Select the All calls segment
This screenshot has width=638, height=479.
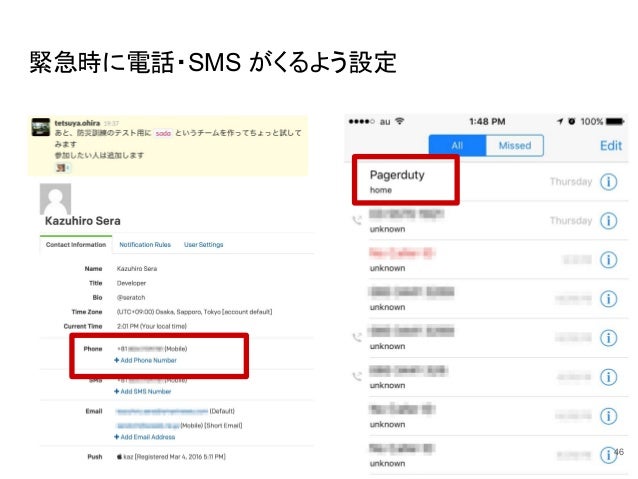(x=457, y=145)
